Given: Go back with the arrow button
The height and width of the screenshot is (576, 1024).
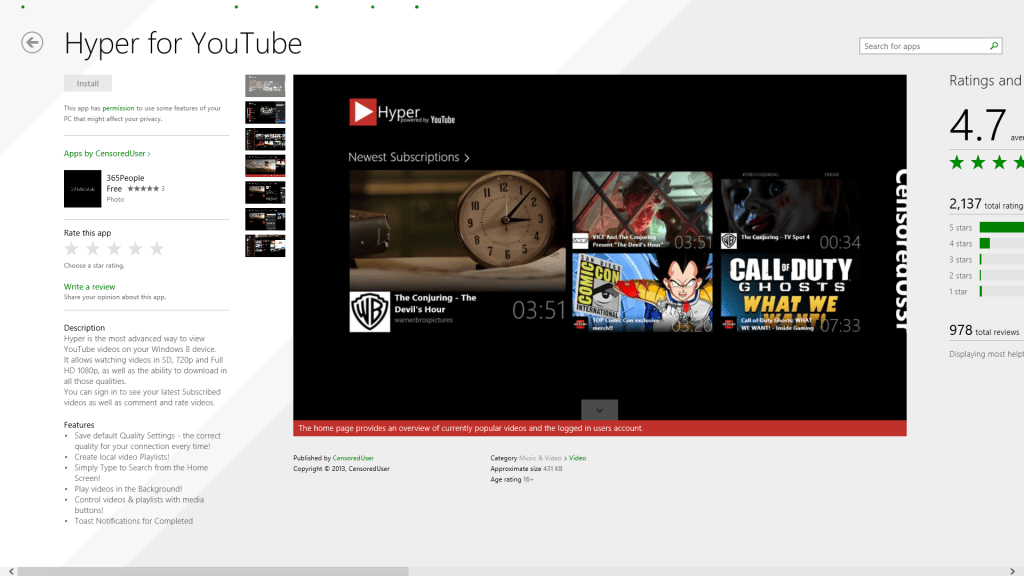Looking at the screenshot, I should (x=32, y=43).
